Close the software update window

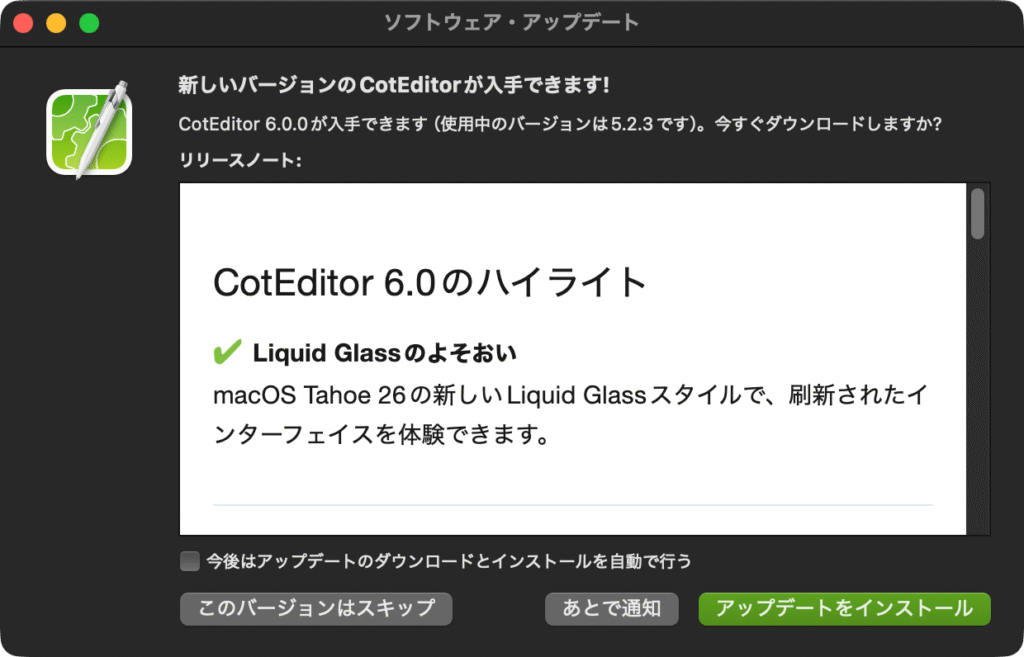24,23
